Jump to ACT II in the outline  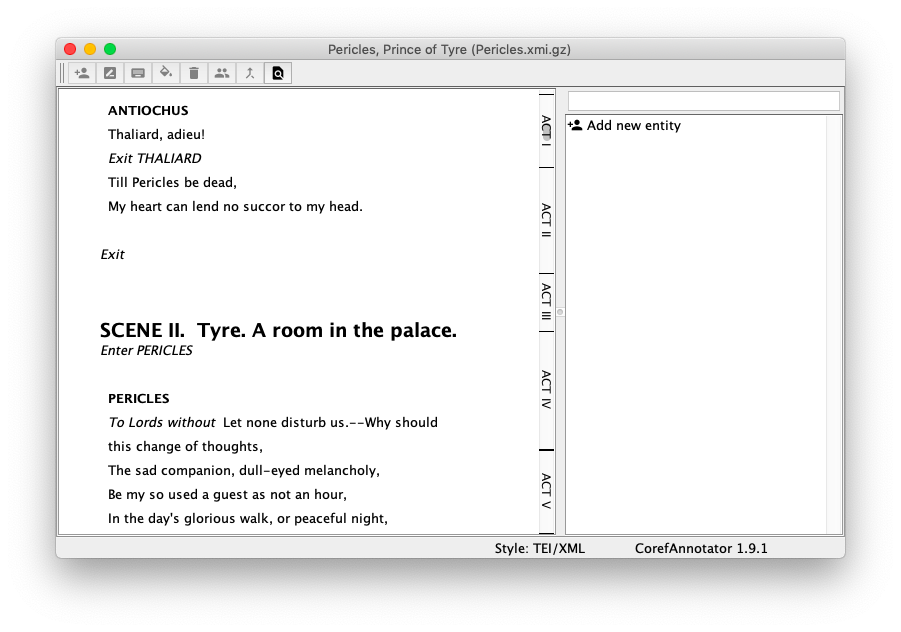[x=546, y=220]
